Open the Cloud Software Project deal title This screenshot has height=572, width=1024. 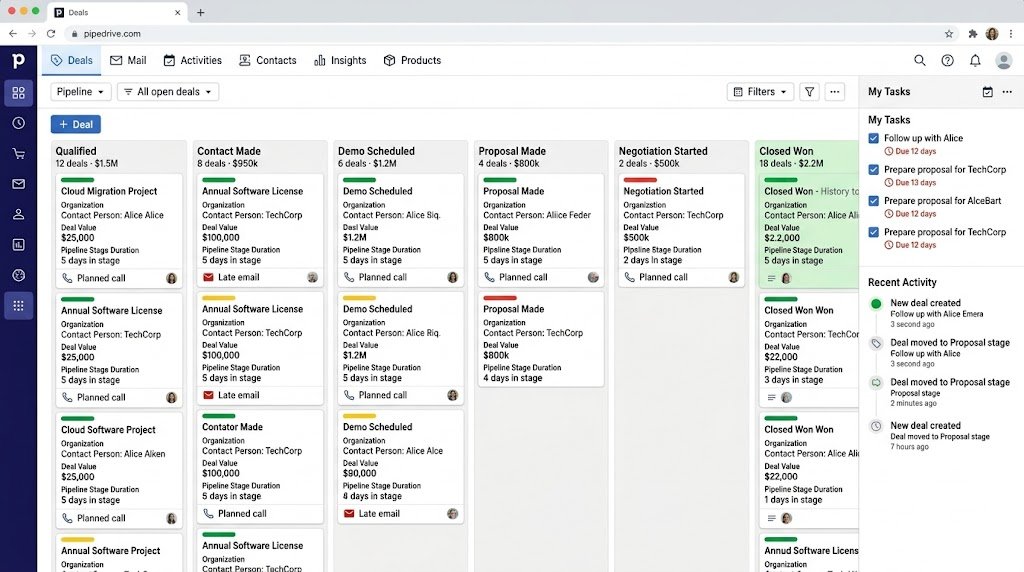(108, 430)
